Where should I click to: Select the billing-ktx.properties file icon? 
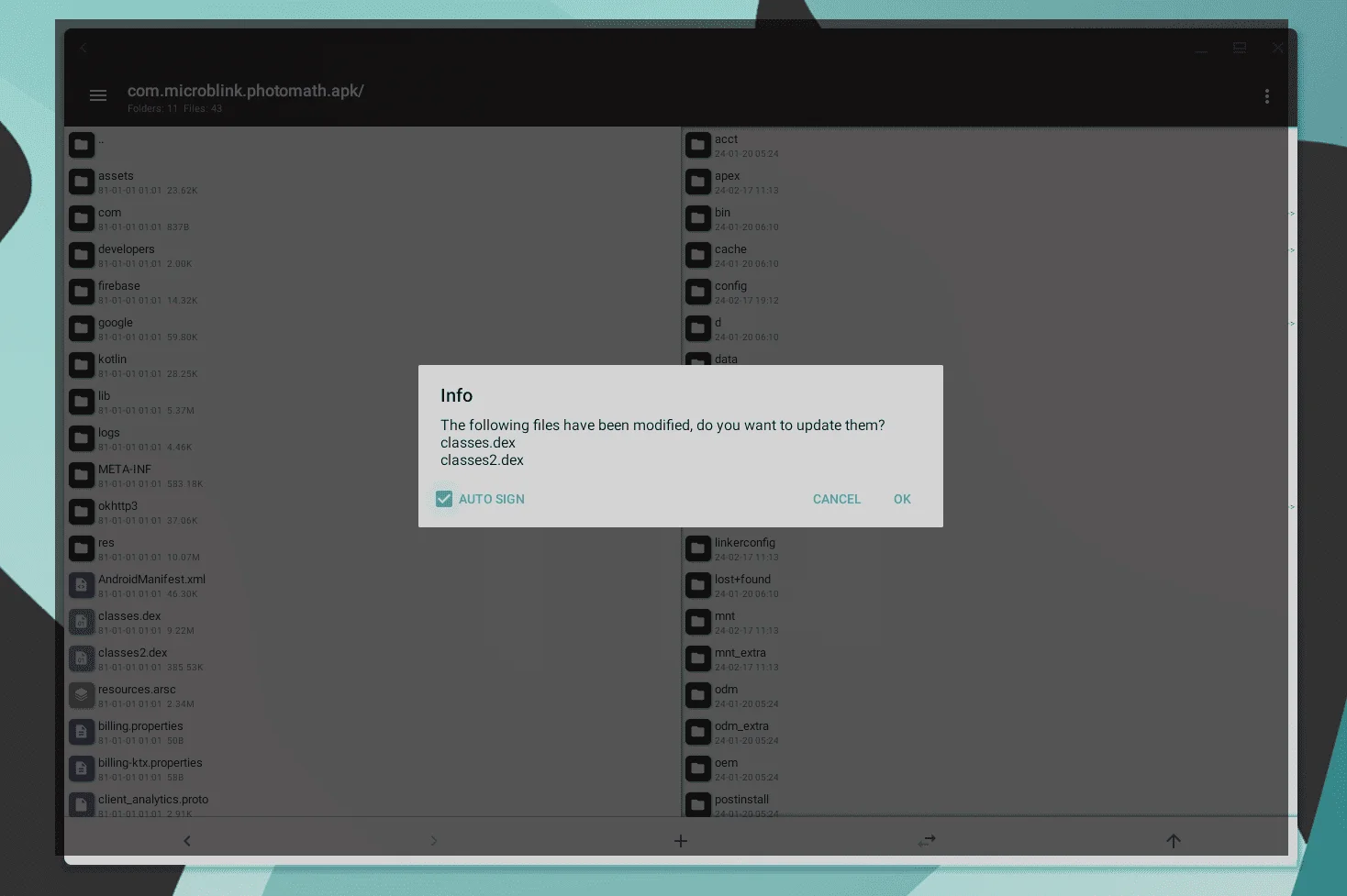(x=82, y=768)
